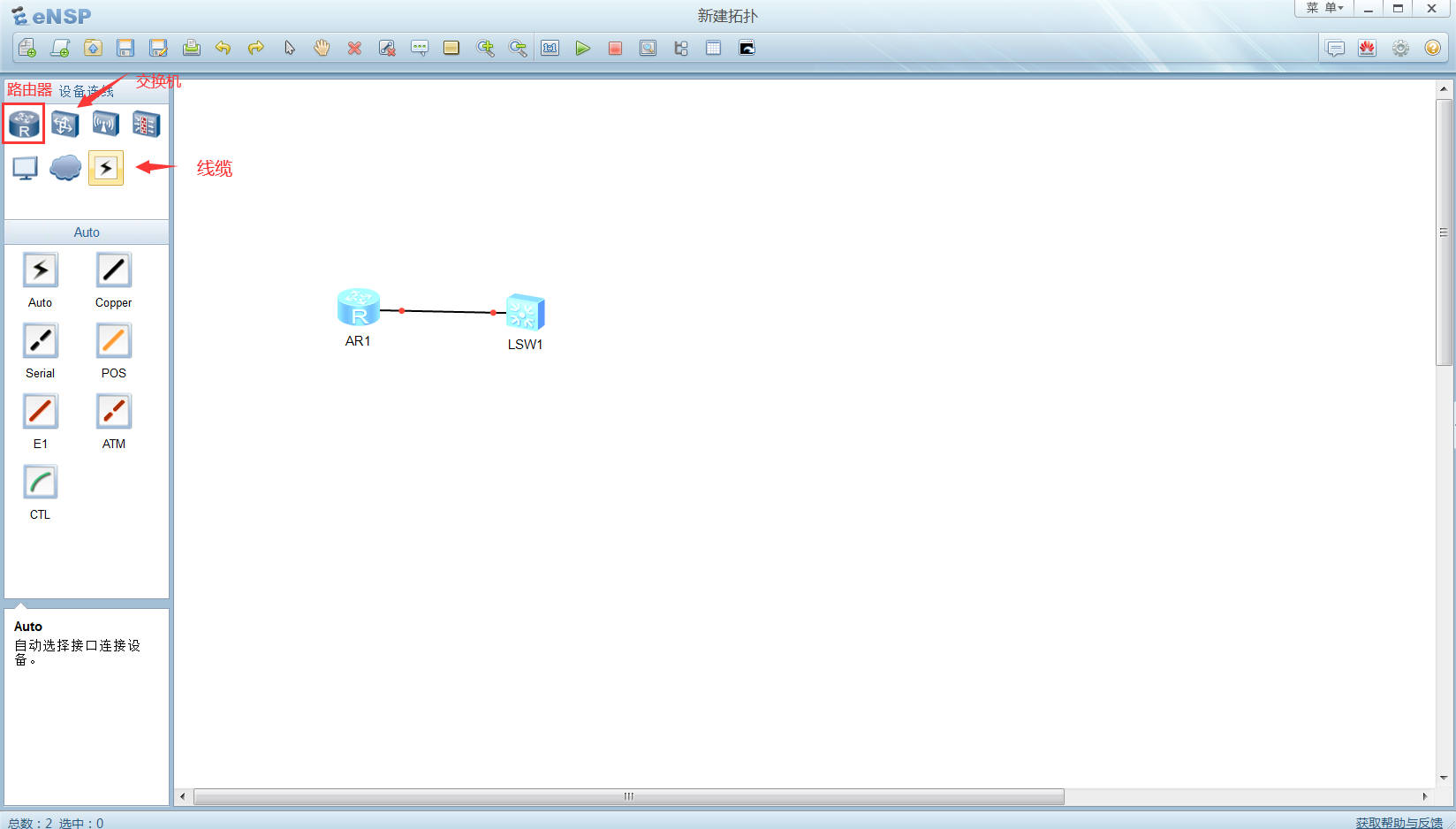
Task: Undo the last action
Action: click(224, 48)
